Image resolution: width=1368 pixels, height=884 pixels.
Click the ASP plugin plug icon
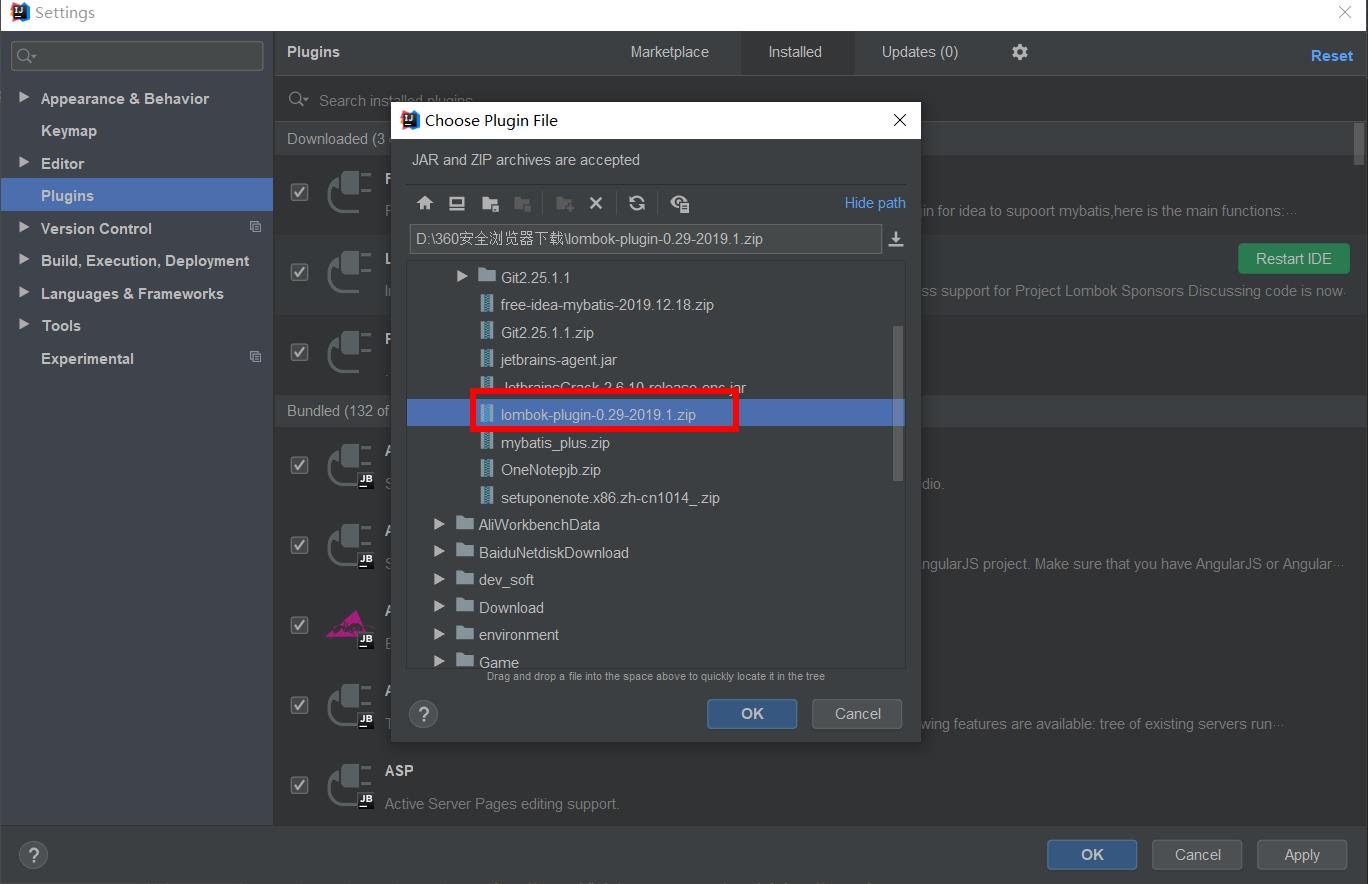tap(351, 785)
